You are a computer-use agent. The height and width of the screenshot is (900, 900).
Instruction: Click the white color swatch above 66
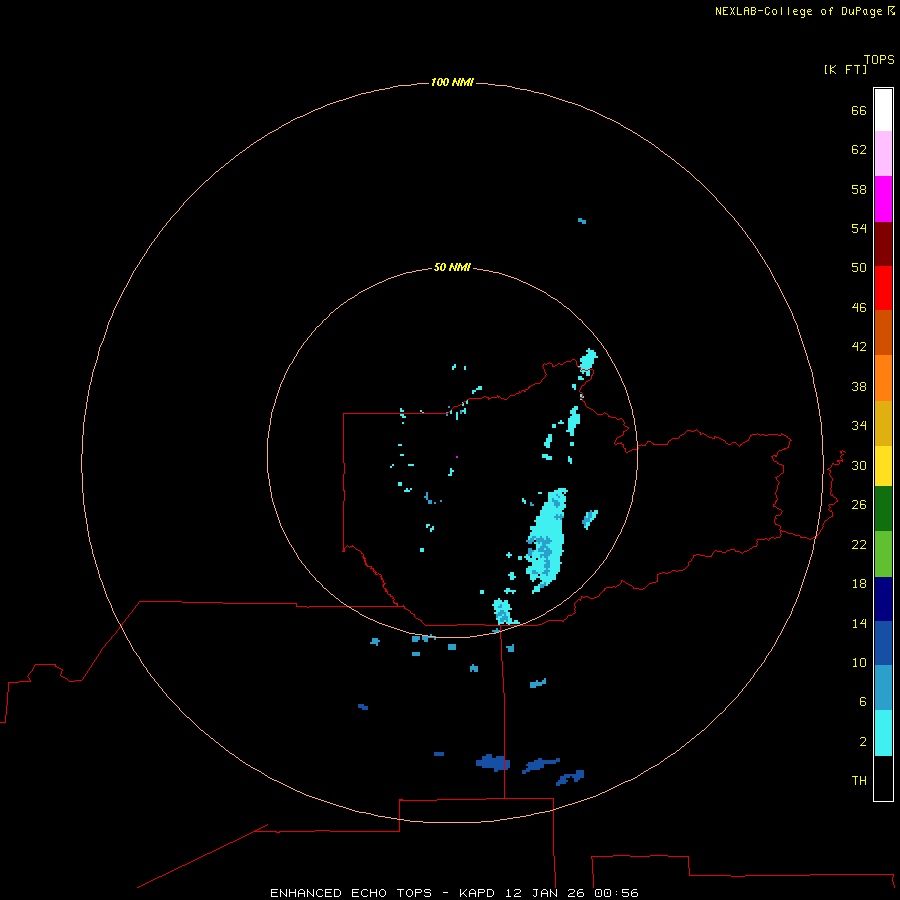coord(883,110)
